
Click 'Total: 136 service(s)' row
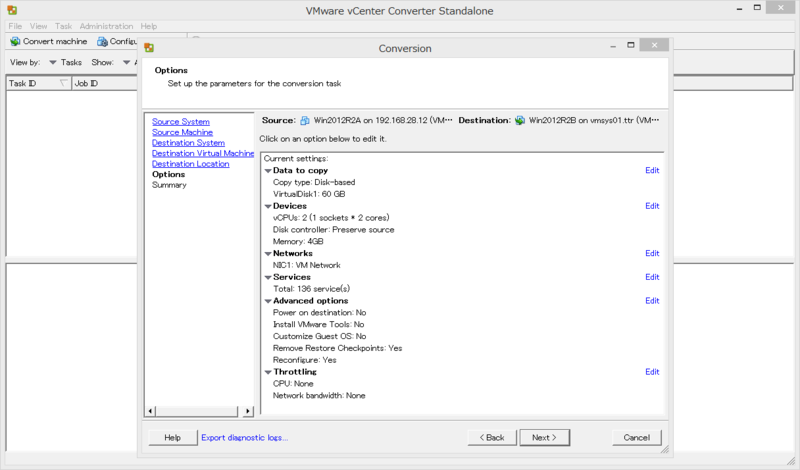(x=311, y=289)
